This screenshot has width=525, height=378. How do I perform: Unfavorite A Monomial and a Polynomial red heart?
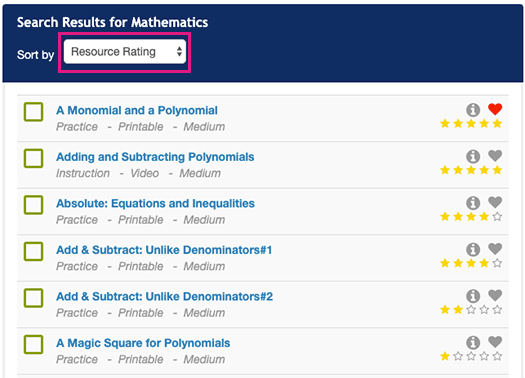pyautogui.click(x=495, y=109)
